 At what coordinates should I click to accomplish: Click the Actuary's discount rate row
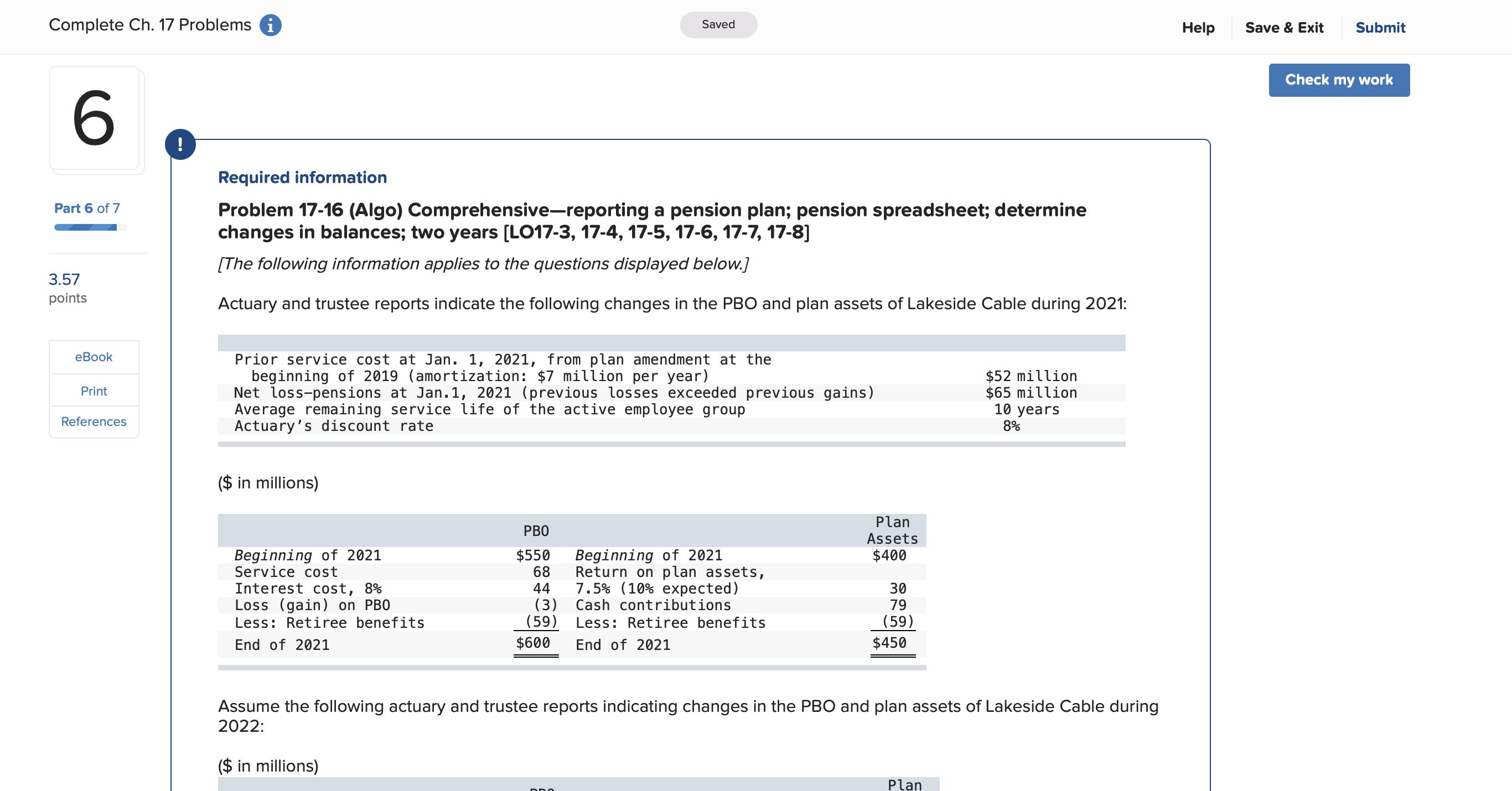point(333,426)
